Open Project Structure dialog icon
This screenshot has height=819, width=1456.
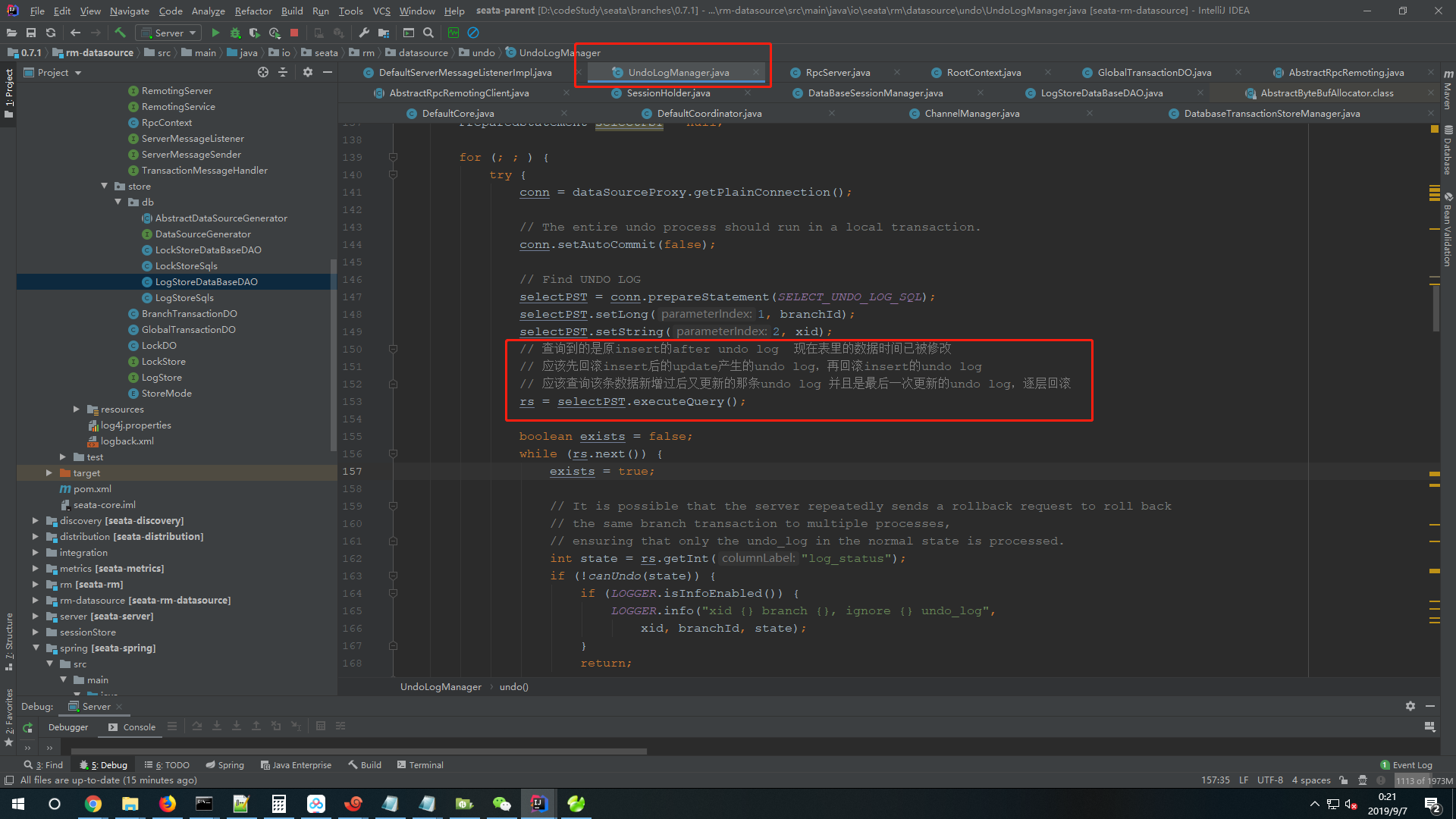pyautogui.click(x=384, y=33)
